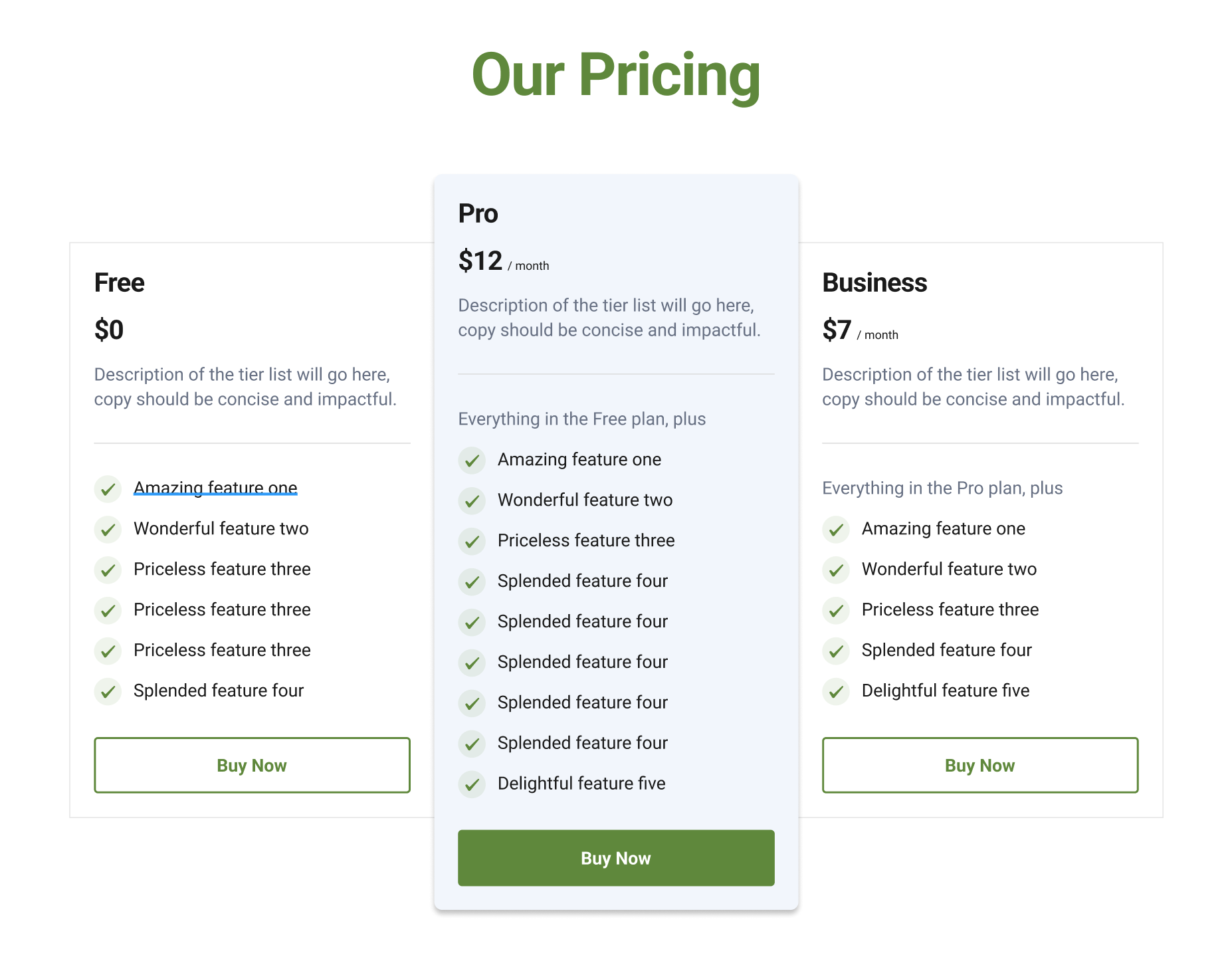1232x969 pixels.
Task: Click the Our Pricing page heading
Action: (x=616, y=75)
